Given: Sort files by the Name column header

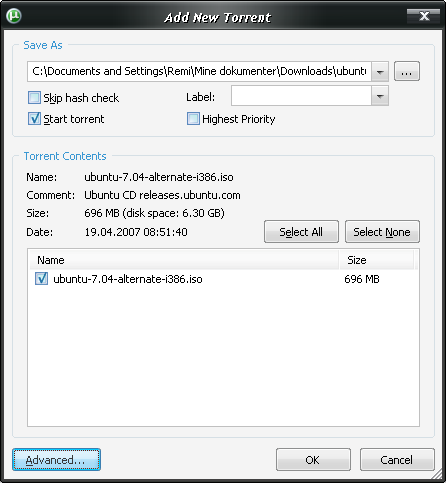Looking at the screenshot, I should pos(184,260).
